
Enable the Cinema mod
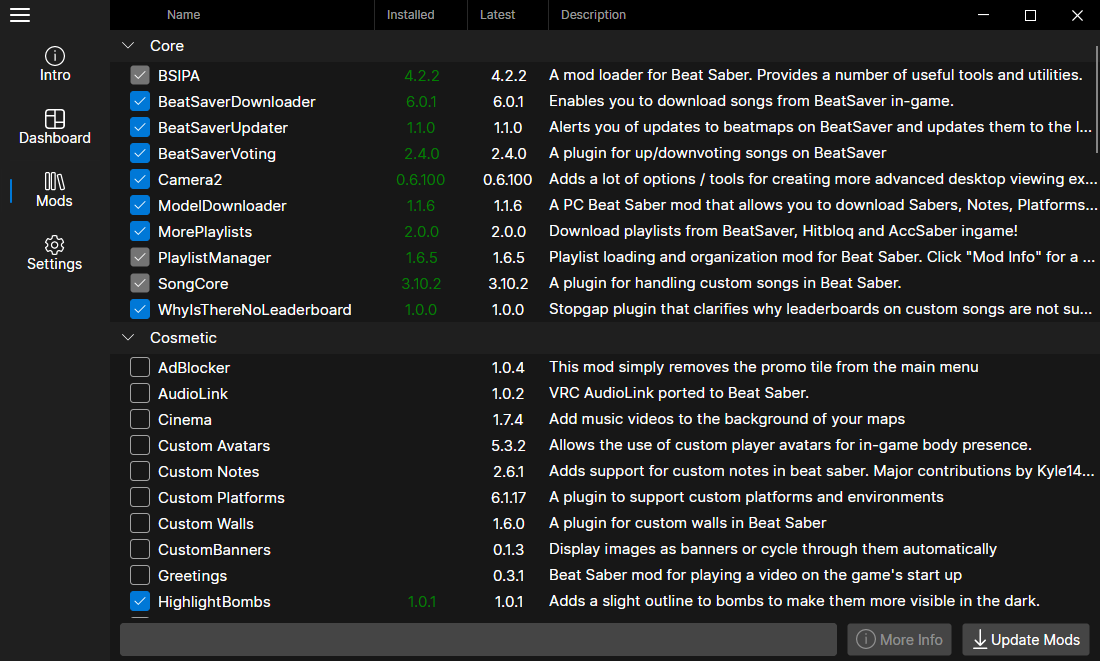point(140,419)
